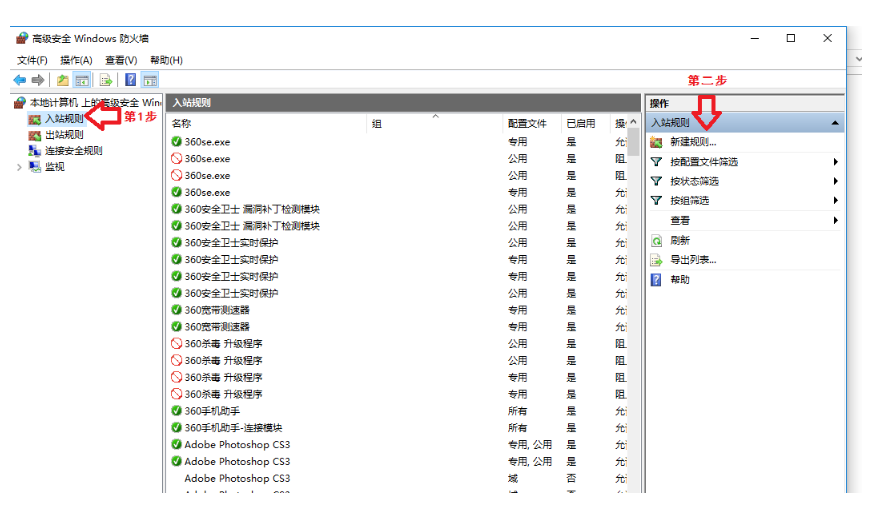870x528 pixels.
Task: Toggle the show/hide console tree toolbar icon
Action: (82, 80)
